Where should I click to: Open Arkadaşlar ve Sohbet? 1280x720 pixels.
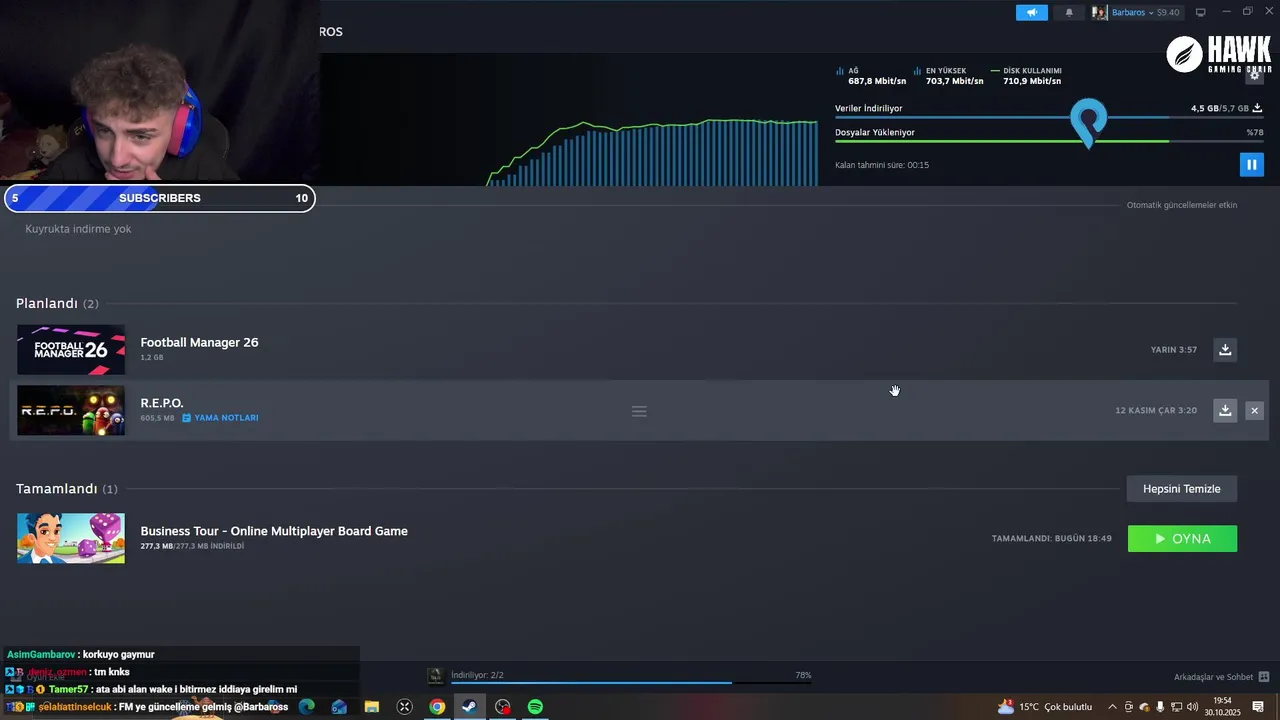tap(1213, 677)
